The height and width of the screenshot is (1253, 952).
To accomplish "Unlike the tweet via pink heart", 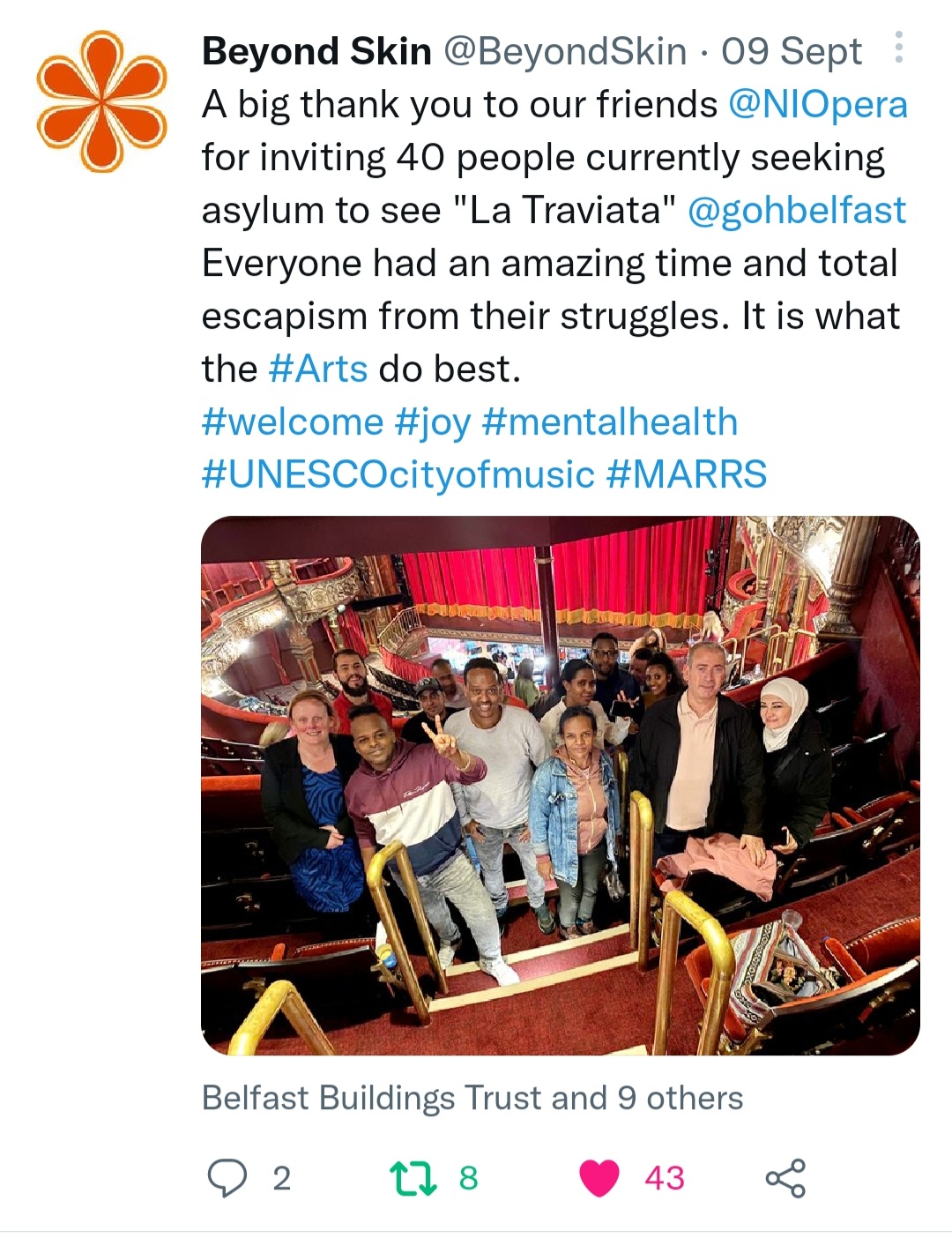I will point(599,1178).
